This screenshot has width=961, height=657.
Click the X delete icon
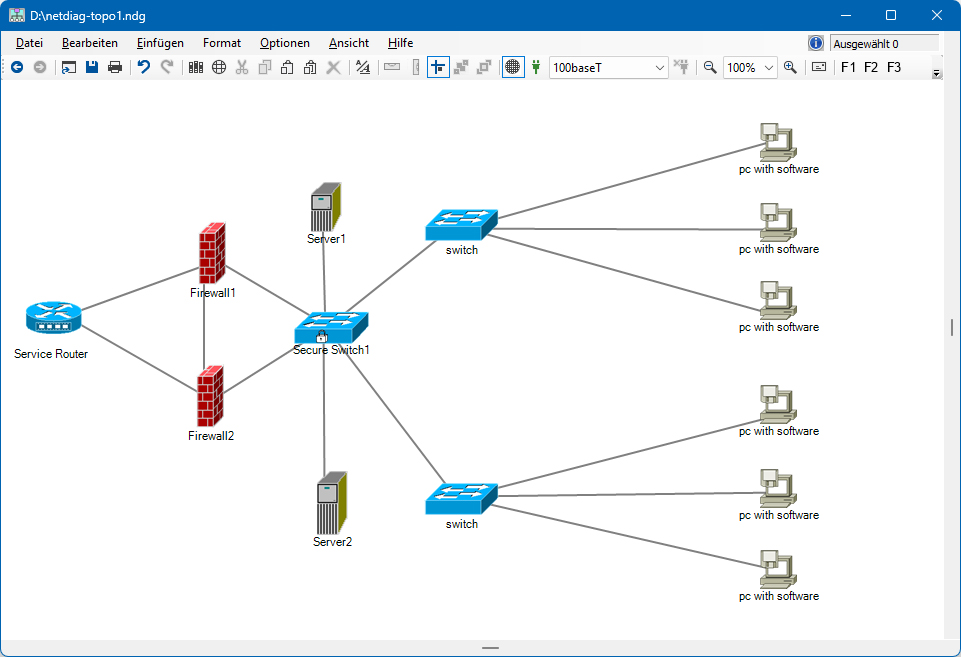tap(333, 67)
